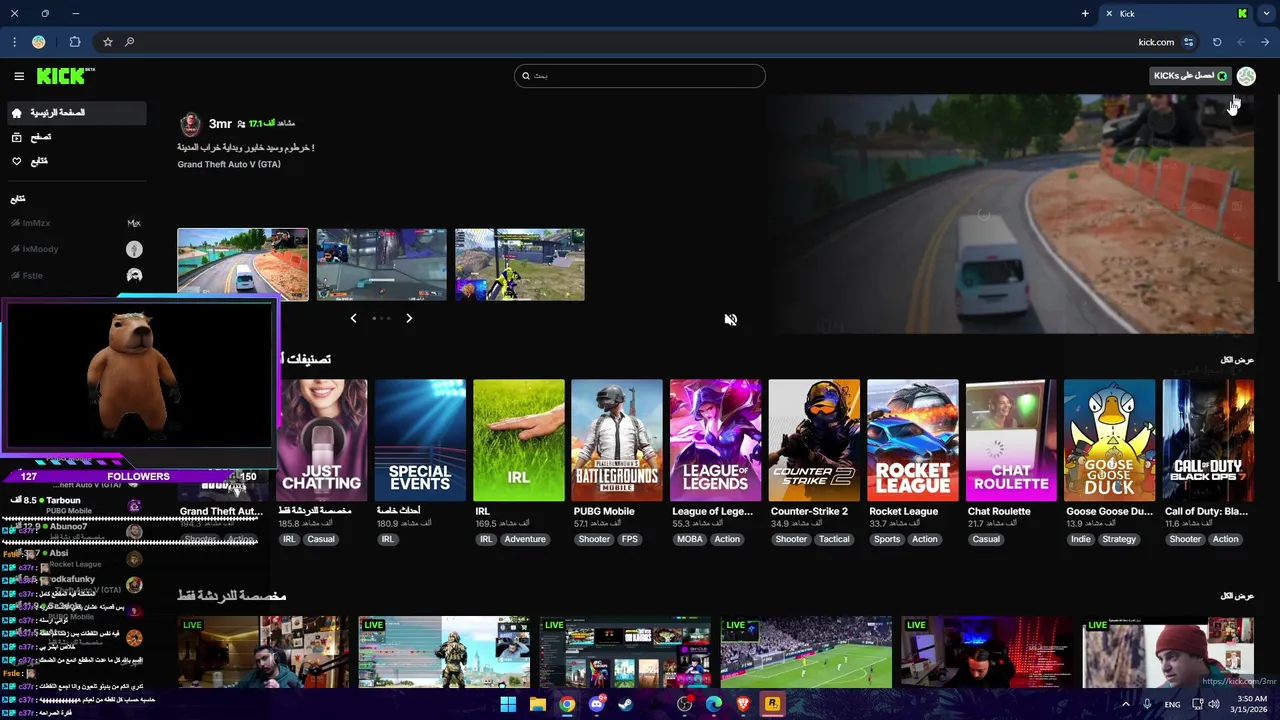View all top categories
Image resolution: width=1280 pixels, height=720 pixels.
coord(1237,360)
